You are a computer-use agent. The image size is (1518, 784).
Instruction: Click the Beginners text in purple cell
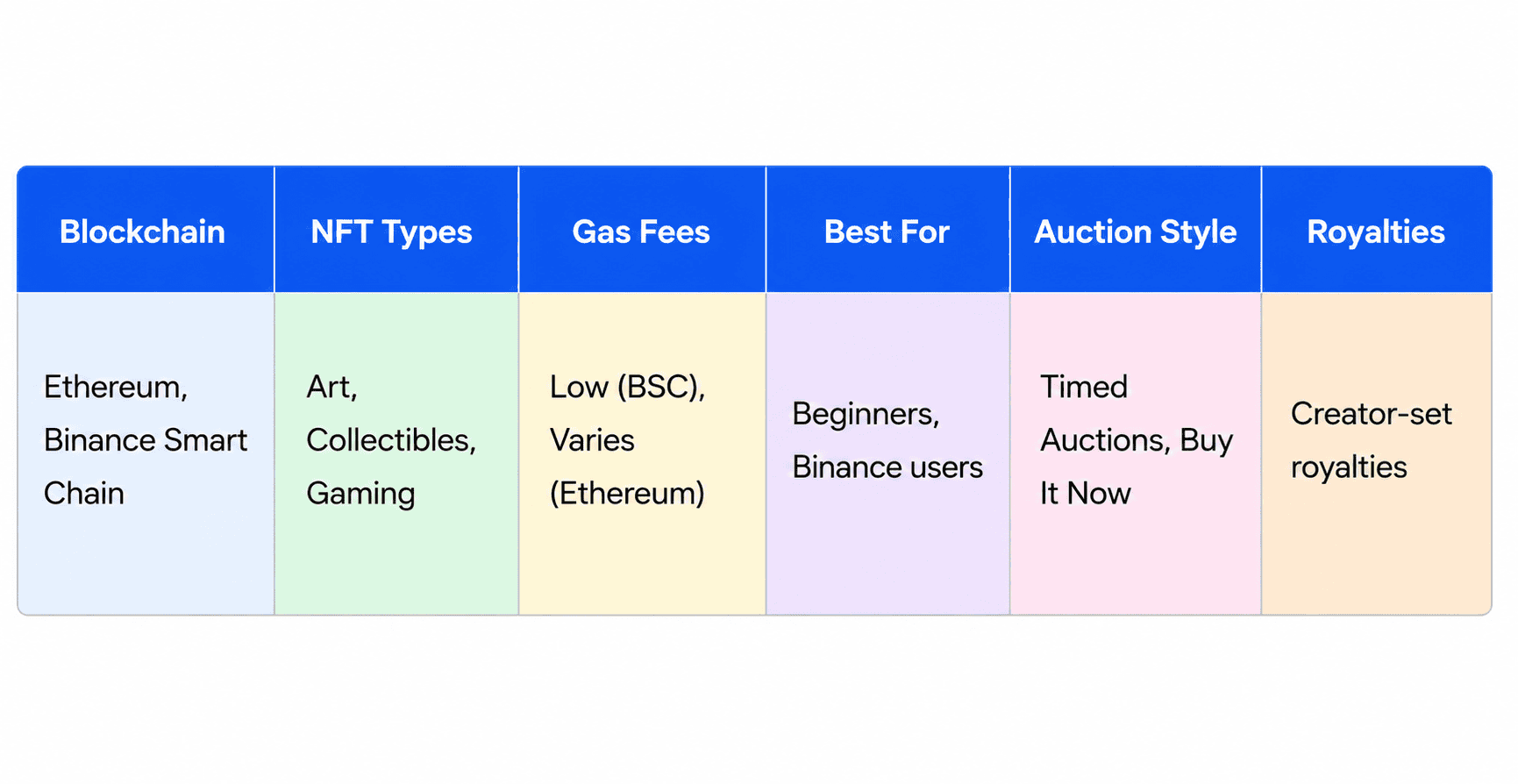click(x=866, y=414)
